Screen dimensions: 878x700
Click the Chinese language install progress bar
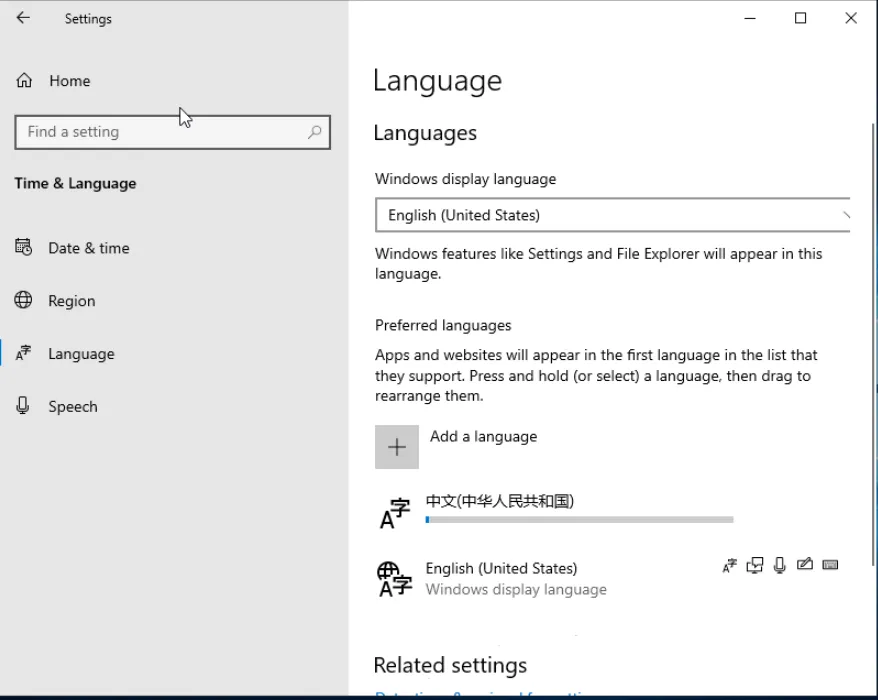coord(579,520)
